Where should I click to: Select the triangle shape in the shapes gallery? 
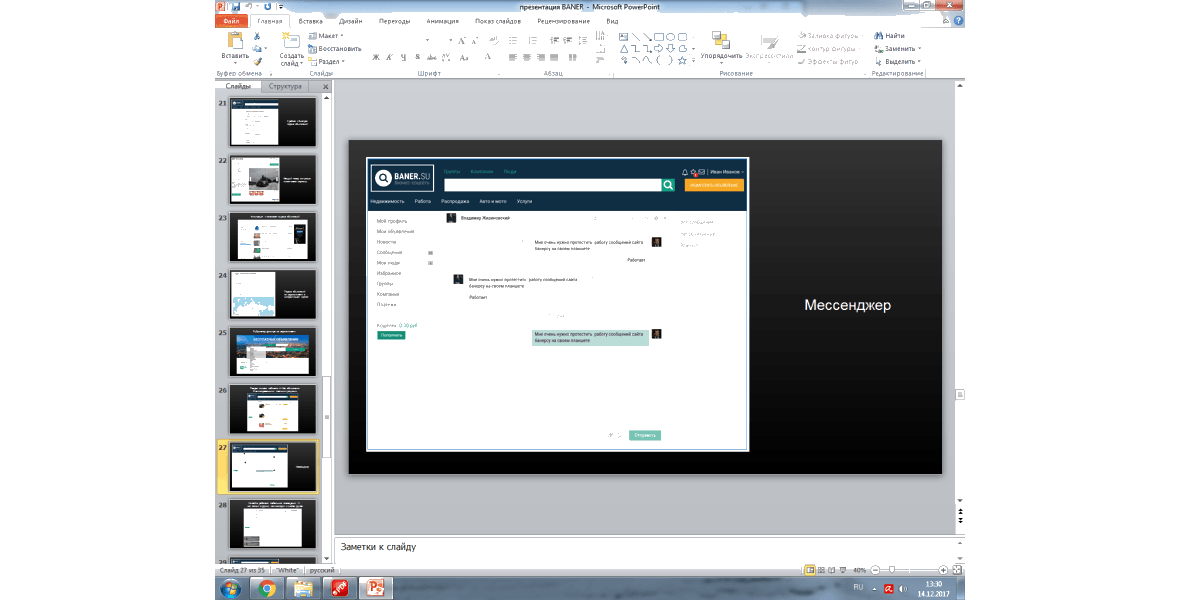(x=624, y=48)
